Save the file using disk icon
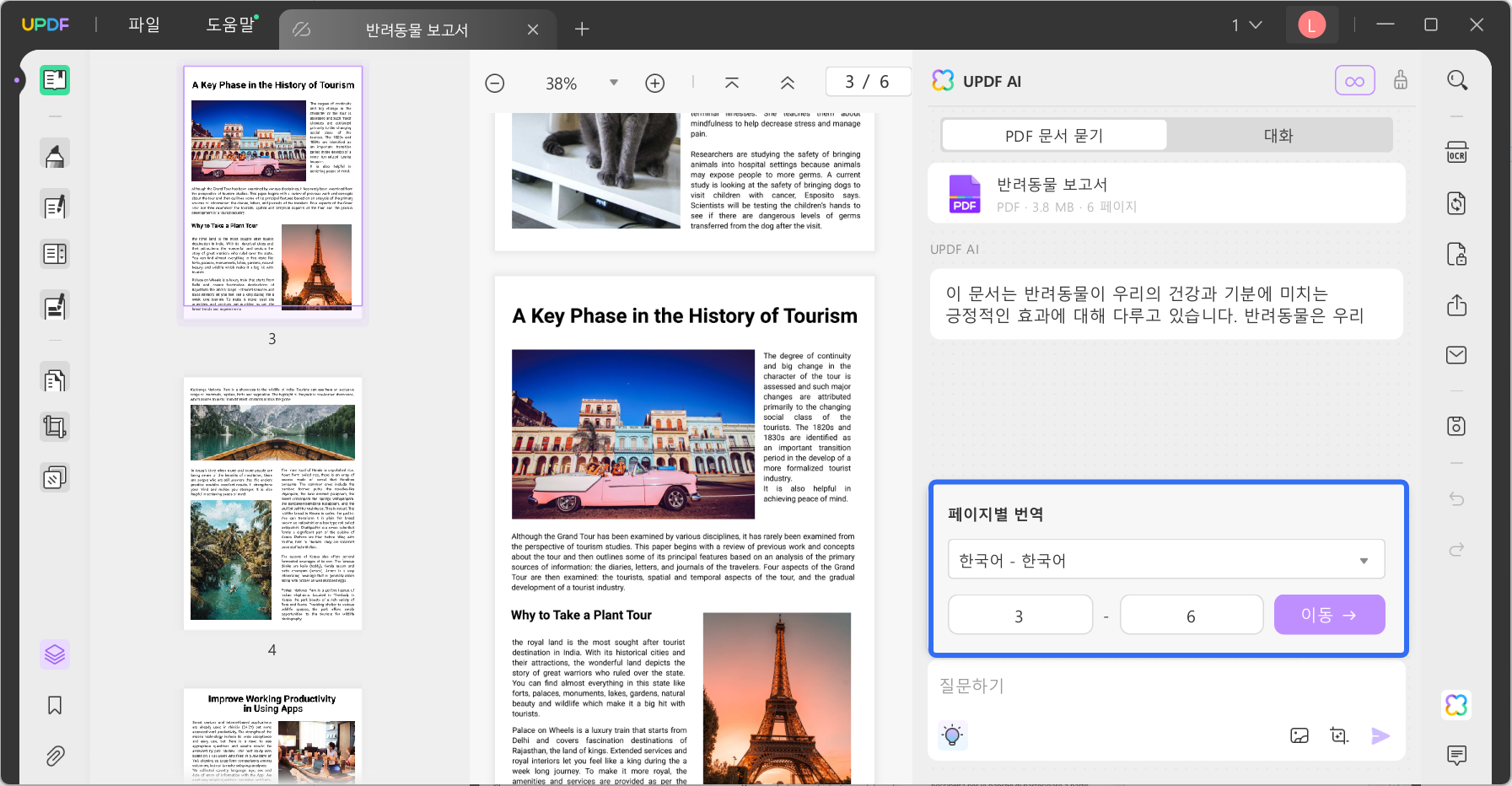 [x=1456, y=426]
